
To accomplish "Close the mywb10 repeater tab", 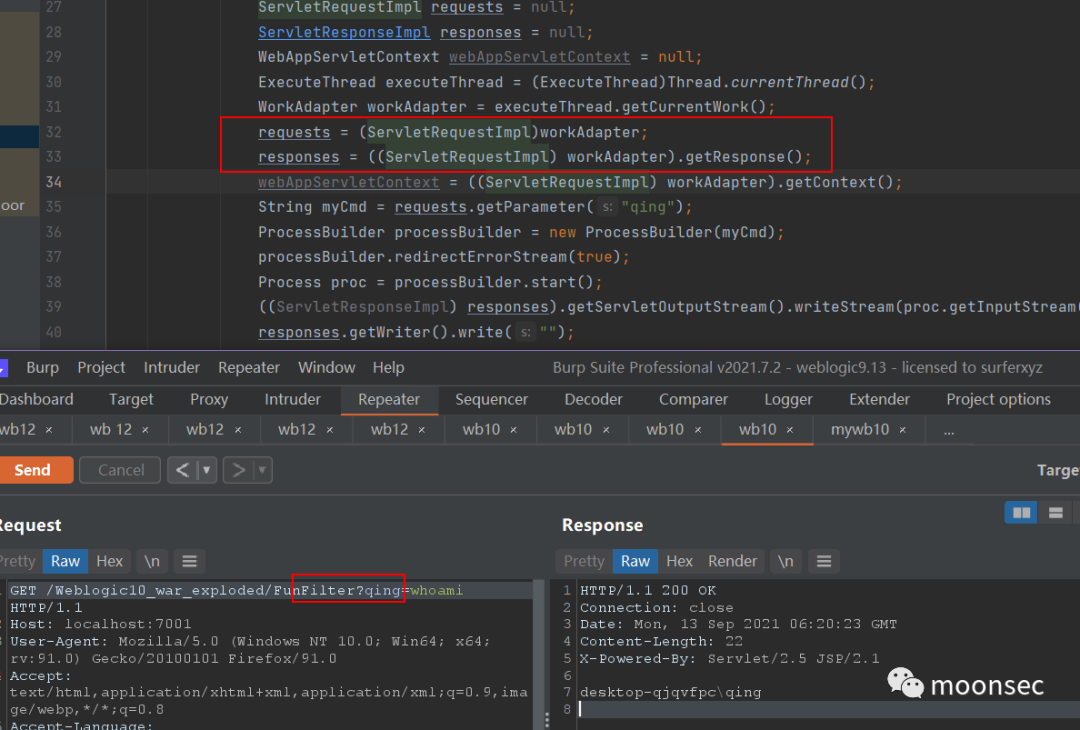I will click(x=902, y=430).
